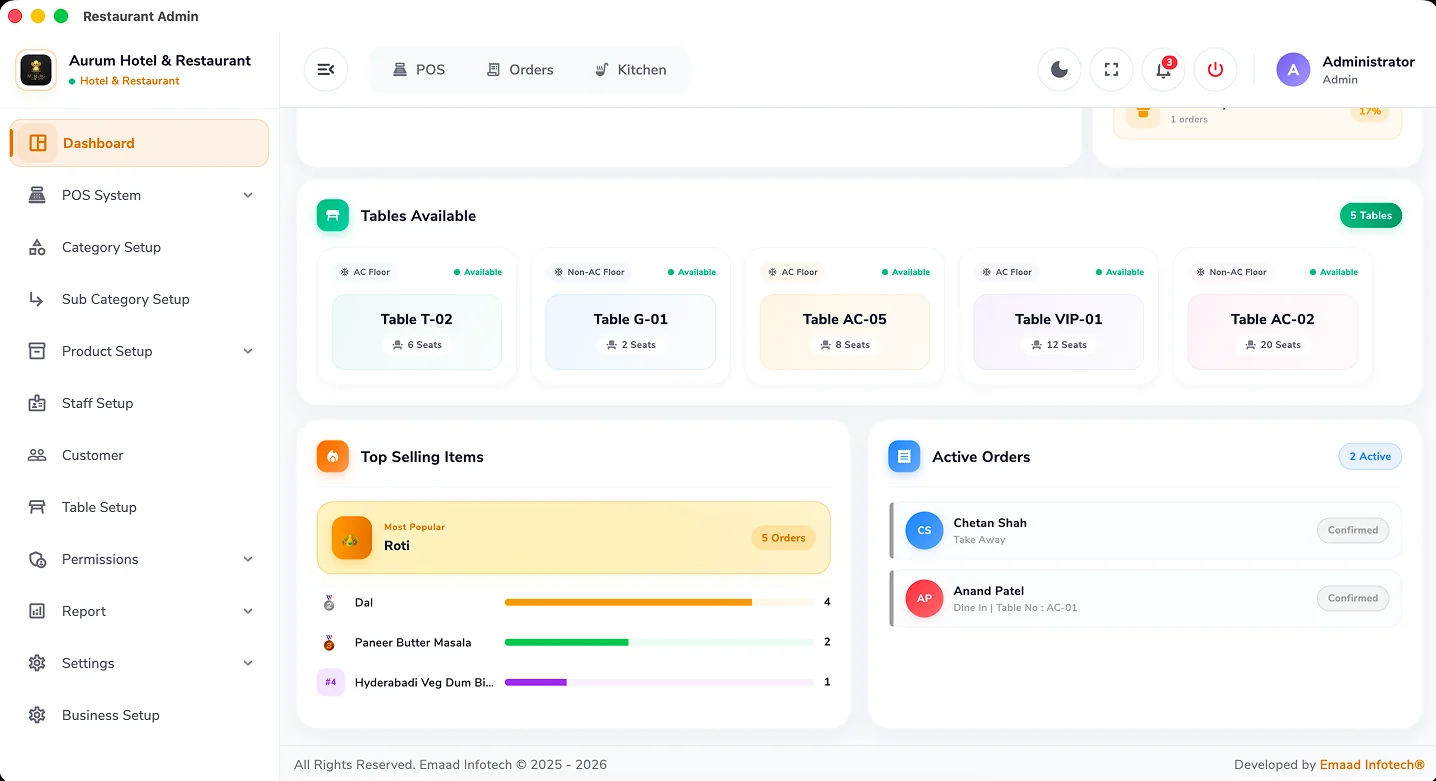Click the 5 Orders badge on Roti
The height and width of the screenshot is (781, 1436).
[783, 538]
